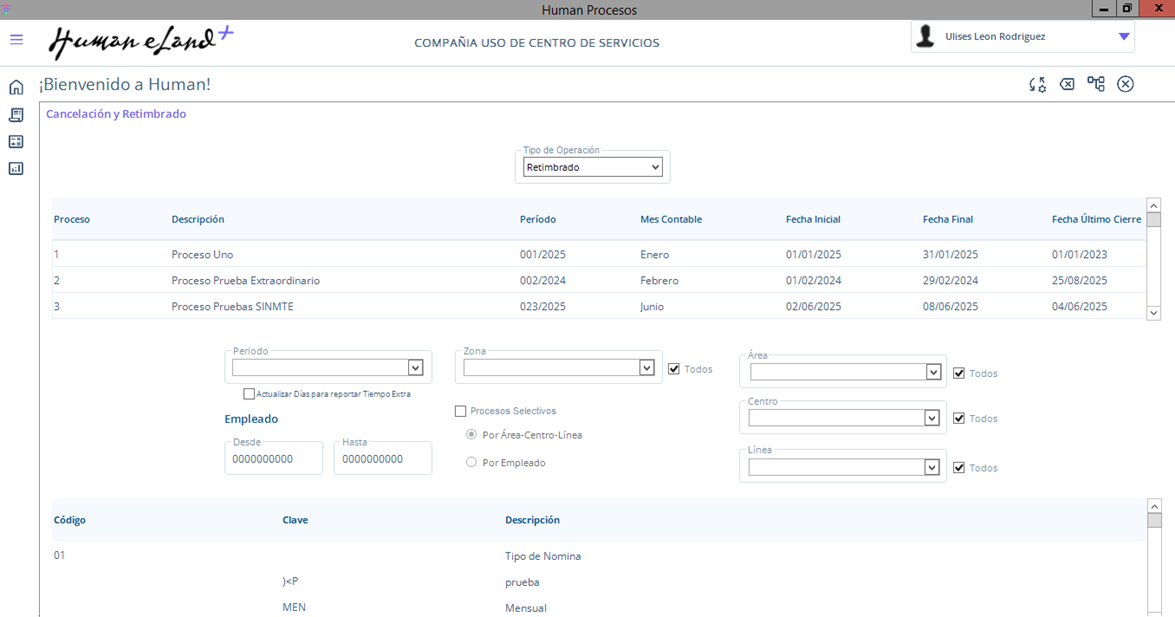
Task: Select the Proceso Pruebas SINMTE row
Action: tap(232, 306)
